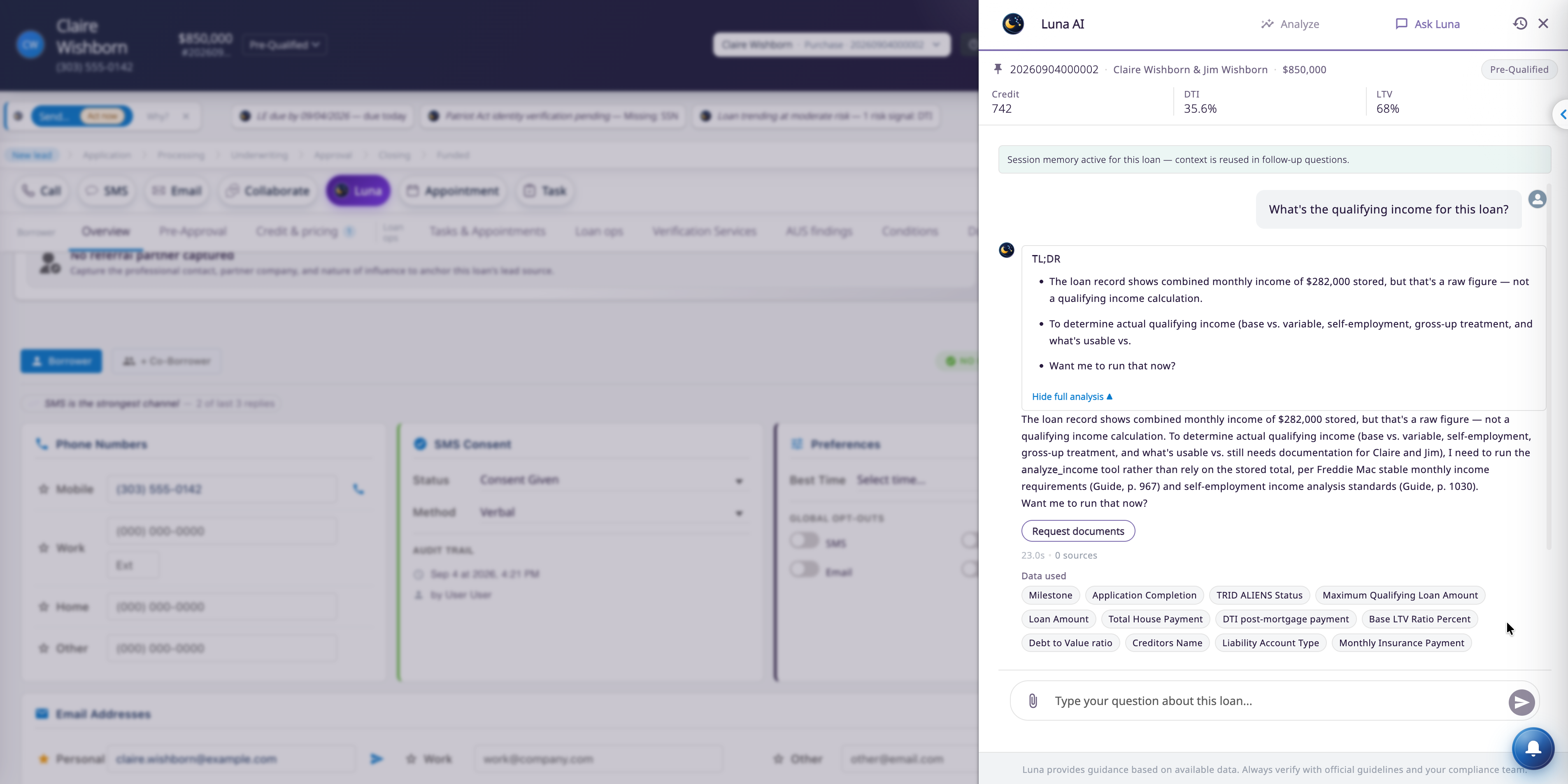Switch to the Overview tab

[106, 231]
